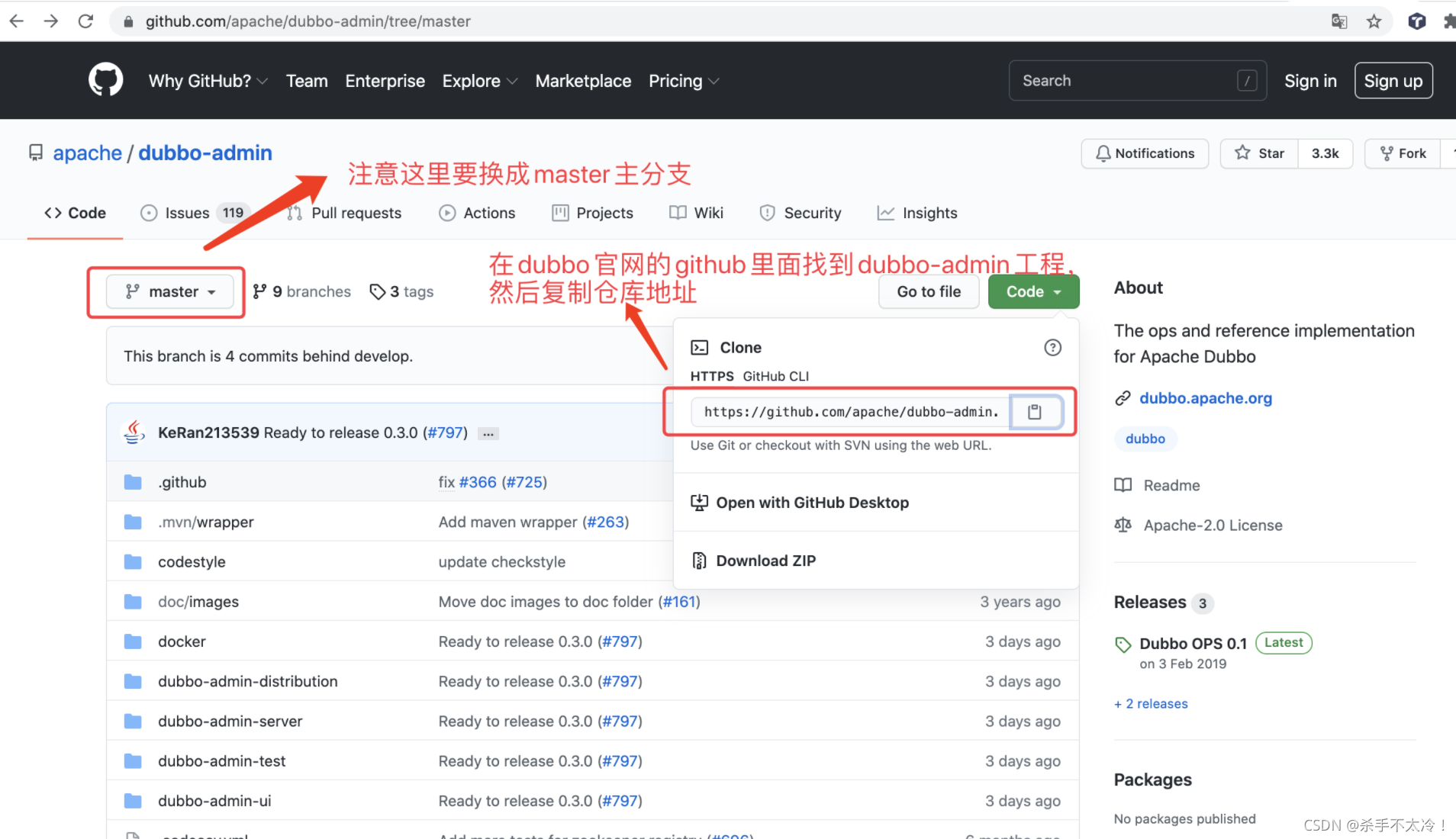This screenshot has height=839, width=1456.
Task: Open dubbo.apache.org website link
Action: pos(1205,398)
